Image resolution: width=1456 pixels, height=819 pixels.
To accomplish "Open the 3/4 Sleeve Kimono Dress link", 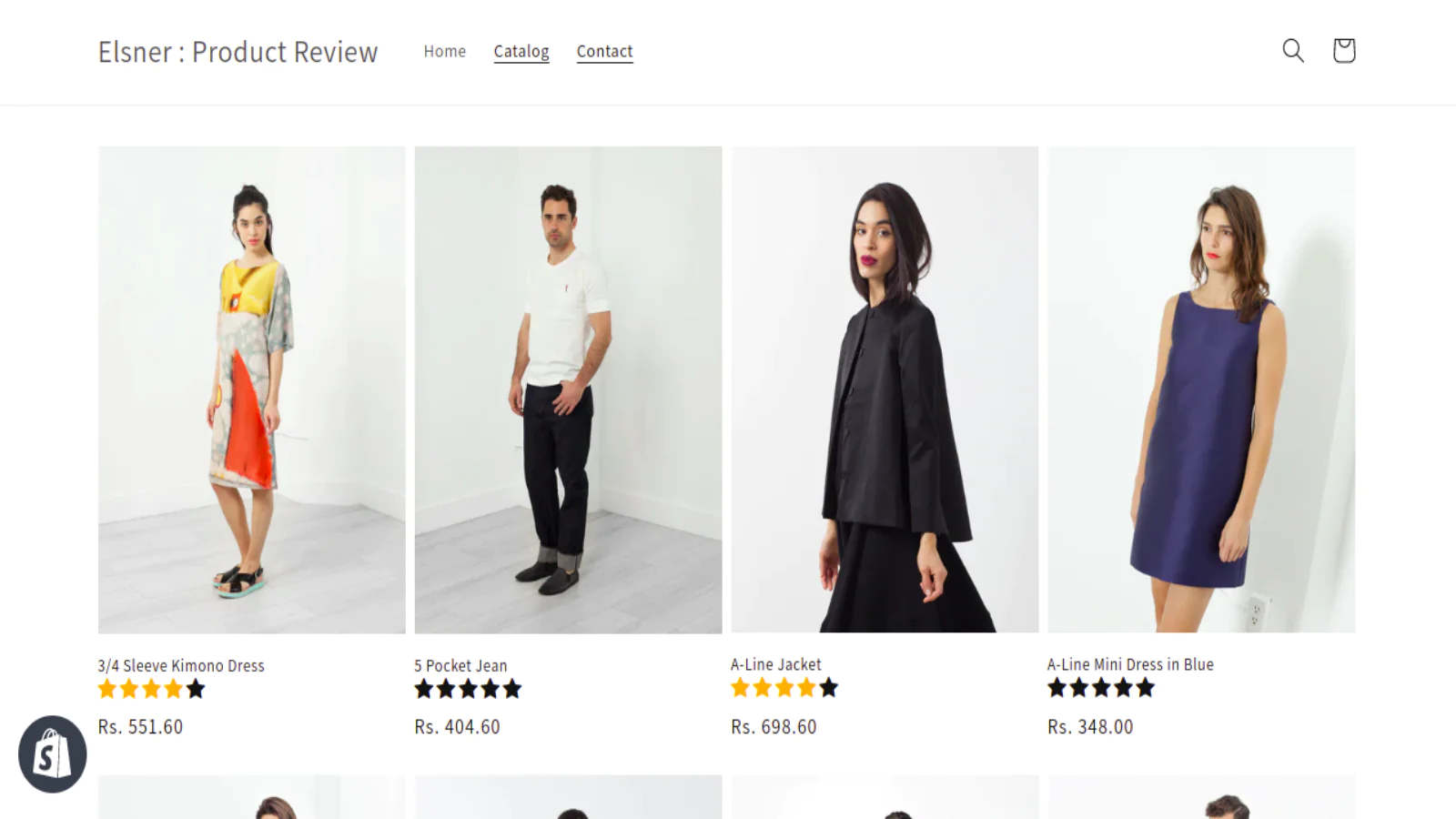I will 181,666.
